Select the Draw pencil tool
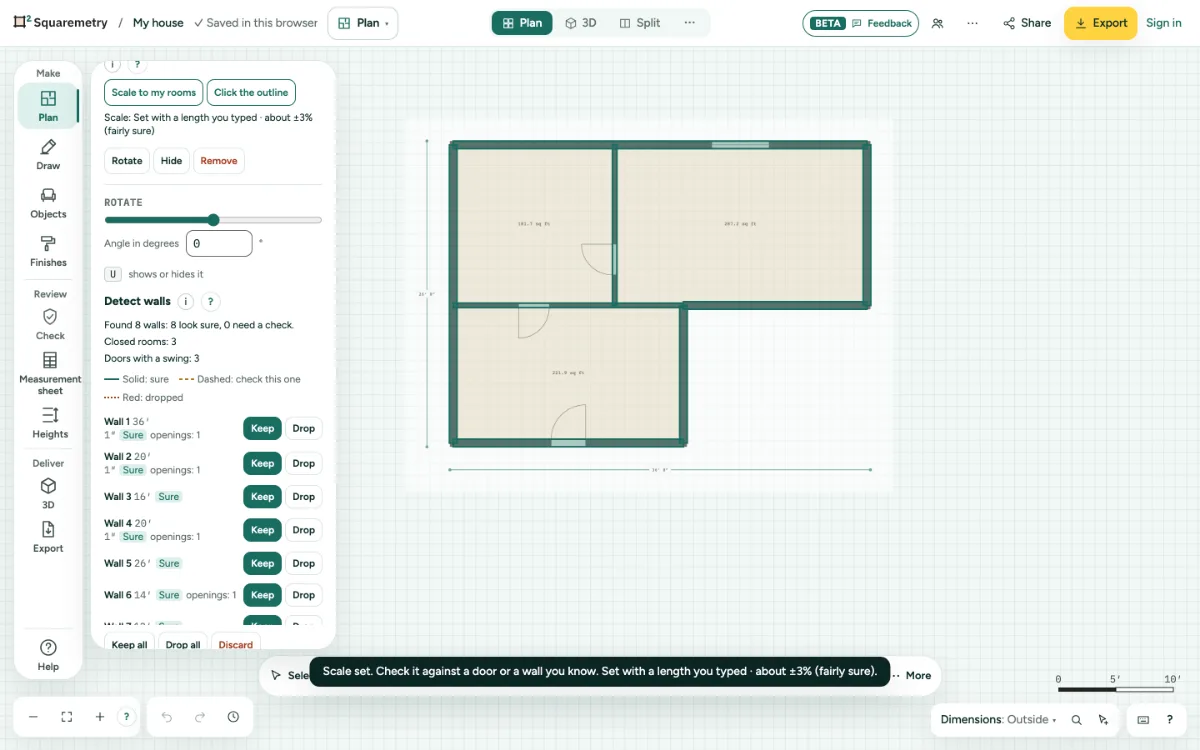The height and width of the screenshot is (750, 1200). click(x=48, y=155)
